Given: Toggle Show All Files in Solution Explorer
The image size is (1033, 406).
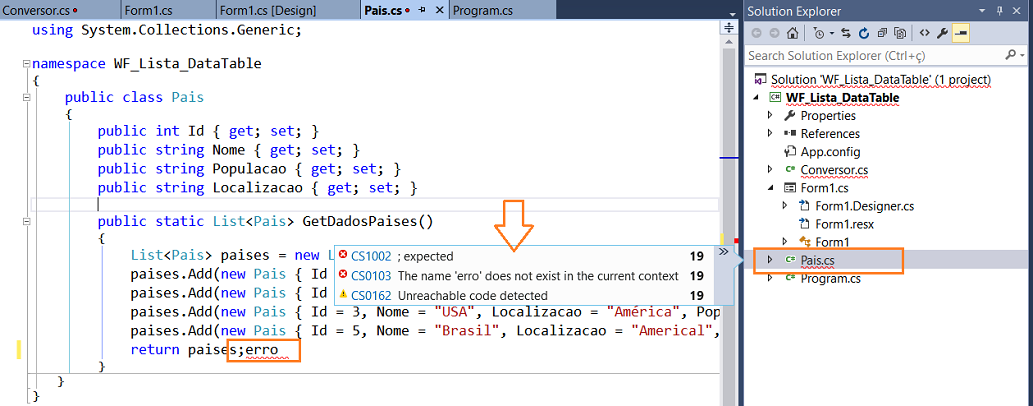Looking at the screenshot, I should click(901, 32).
